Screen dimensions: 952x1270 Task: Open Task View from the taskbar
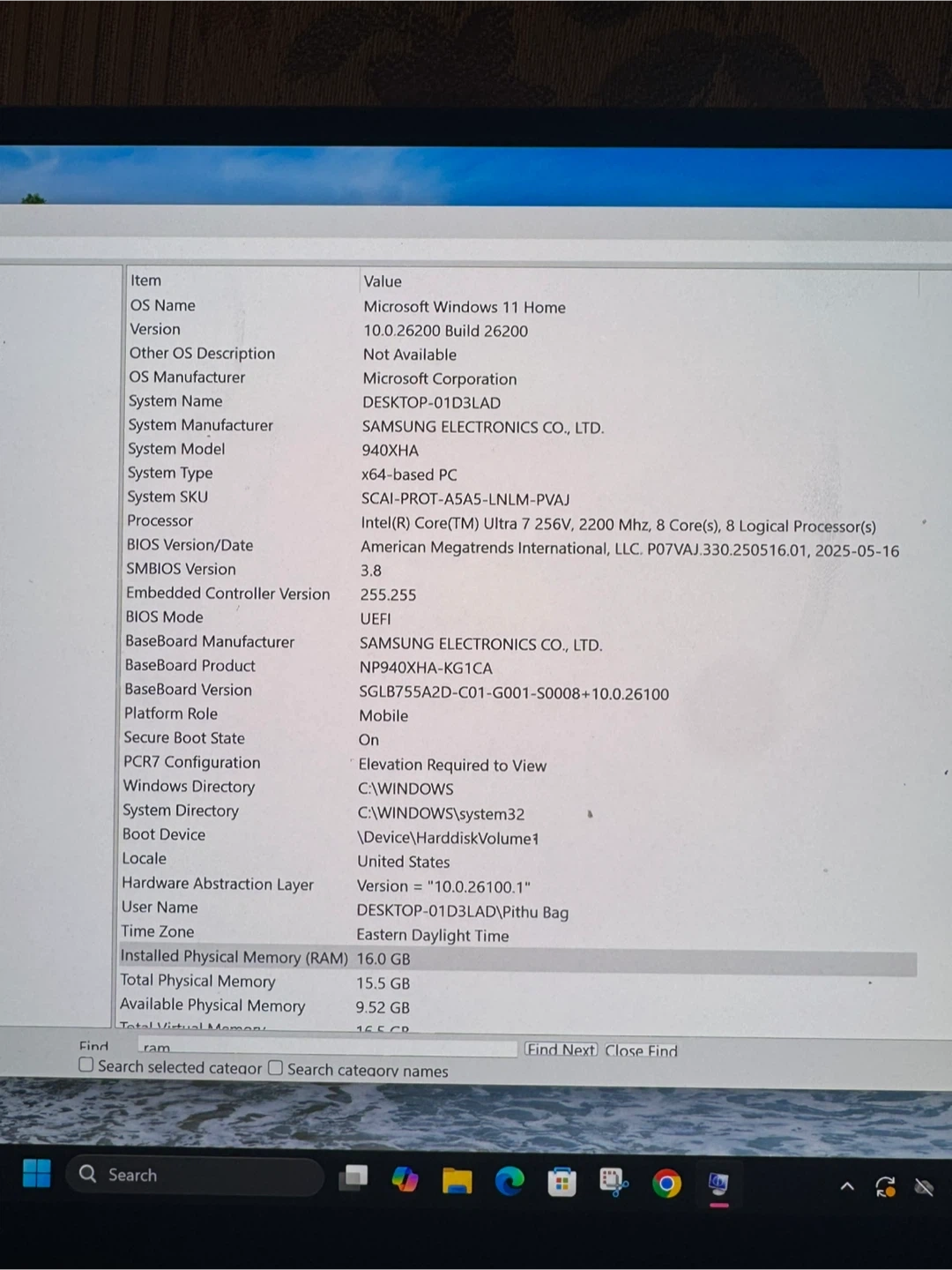[353, 1178]
